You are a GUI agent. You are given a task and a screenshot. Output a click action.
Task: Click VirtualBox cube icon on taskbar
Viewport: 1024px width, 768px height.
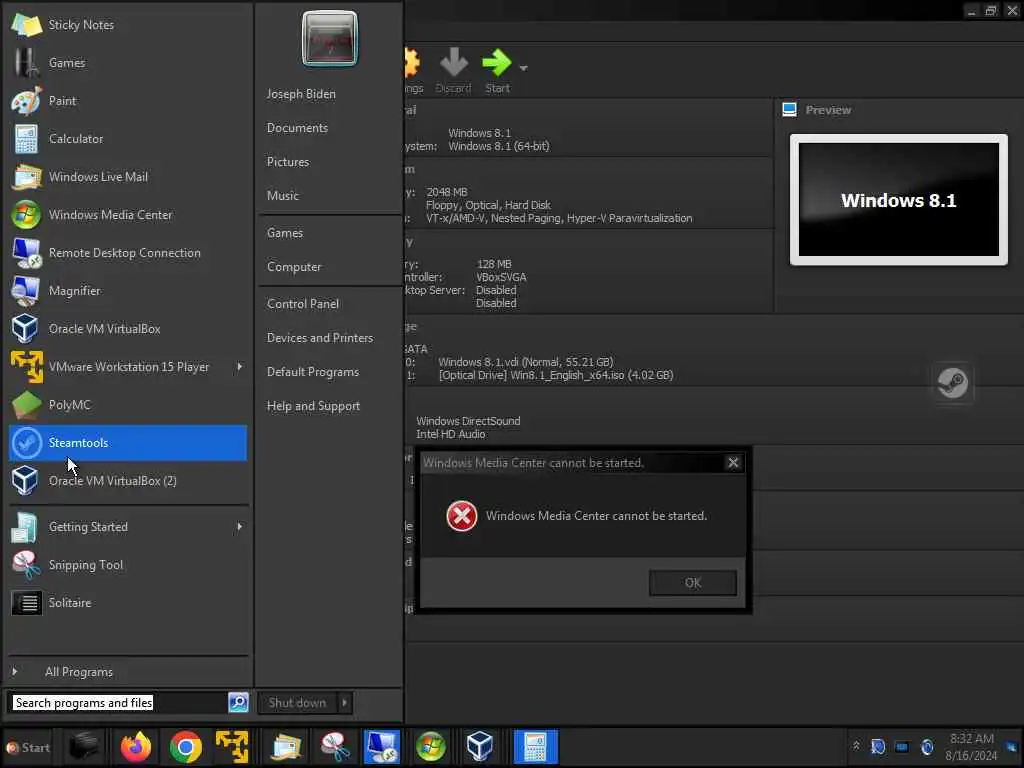tap(479, 746)
